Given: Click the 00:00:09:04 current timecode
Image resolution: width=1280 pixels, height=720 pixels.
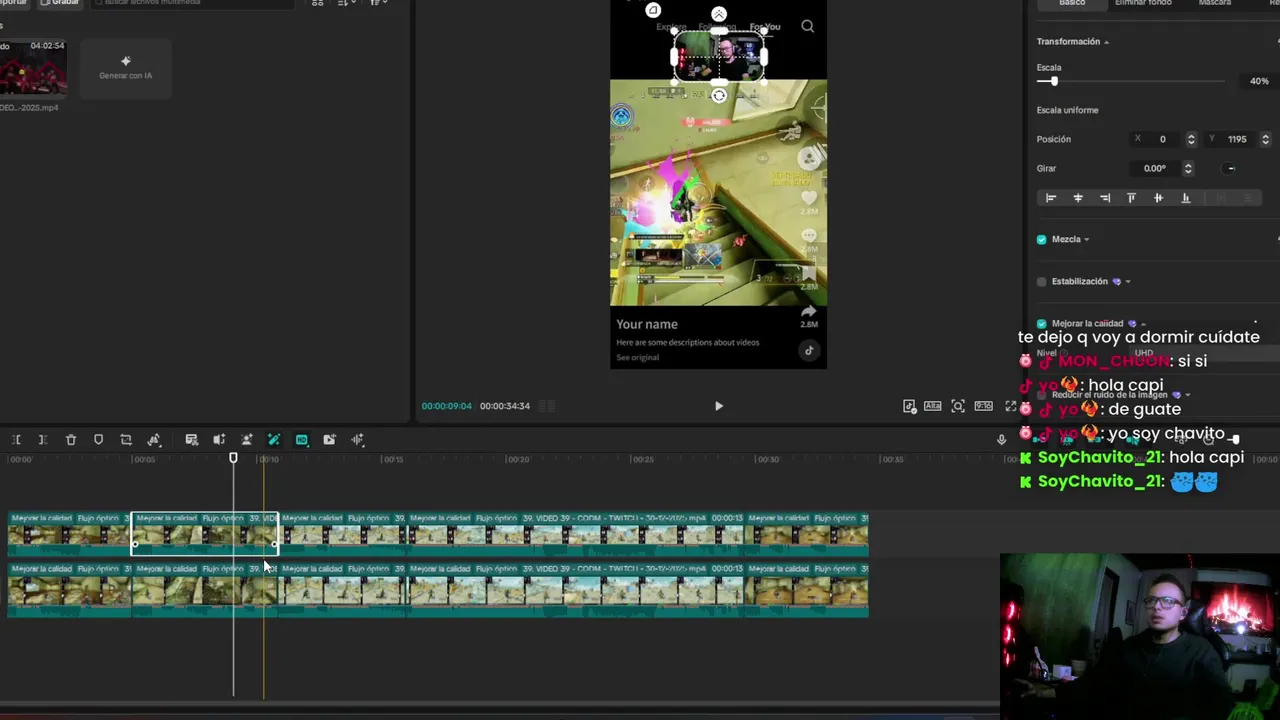Looking at the screenshot, I should pos(447,406).
